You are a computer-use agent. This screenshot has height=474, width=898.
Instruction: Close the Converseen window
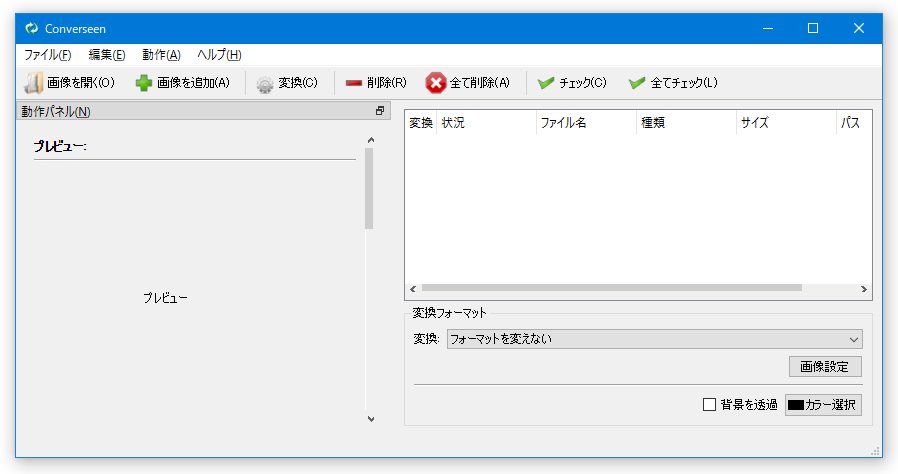click(858, 28)
